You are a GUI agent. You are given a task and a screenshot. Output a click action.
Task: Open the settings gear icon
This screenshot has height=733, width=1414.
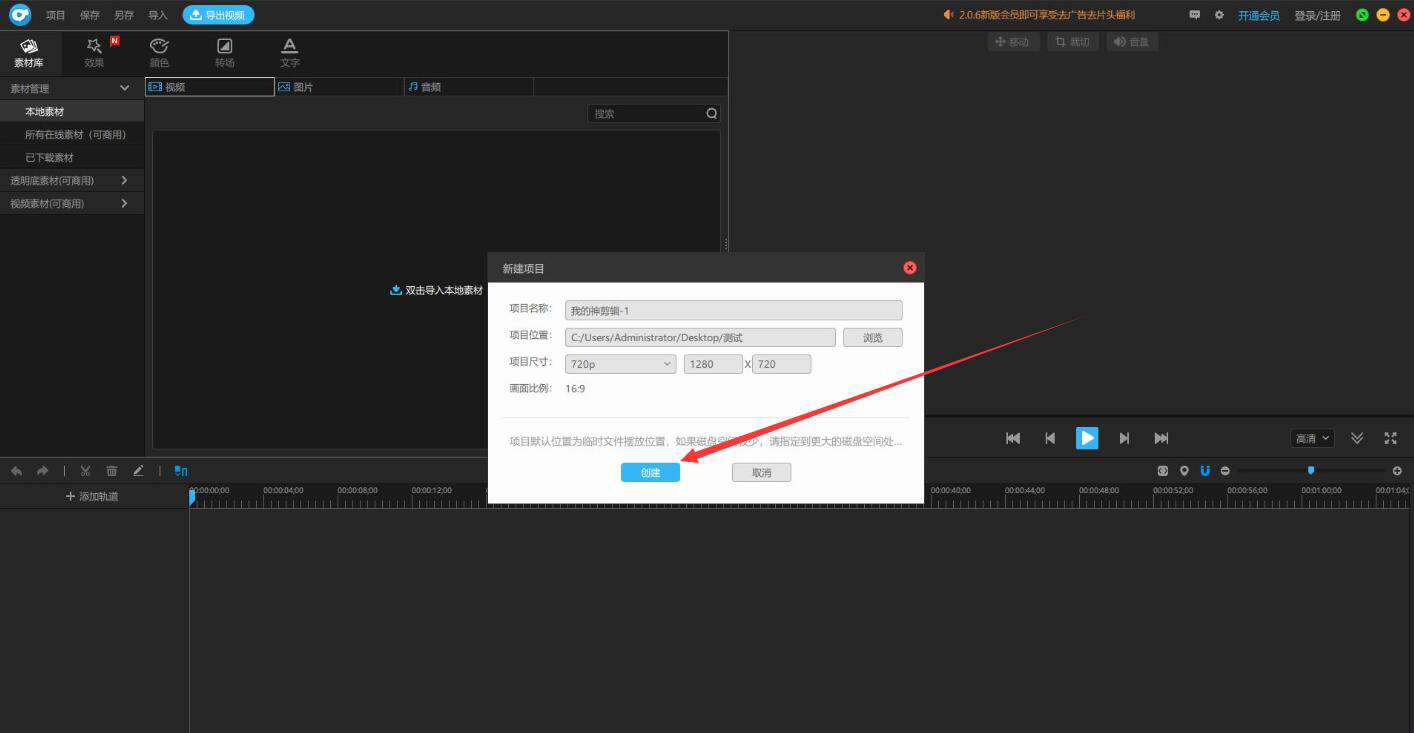tap(1219, 15)
